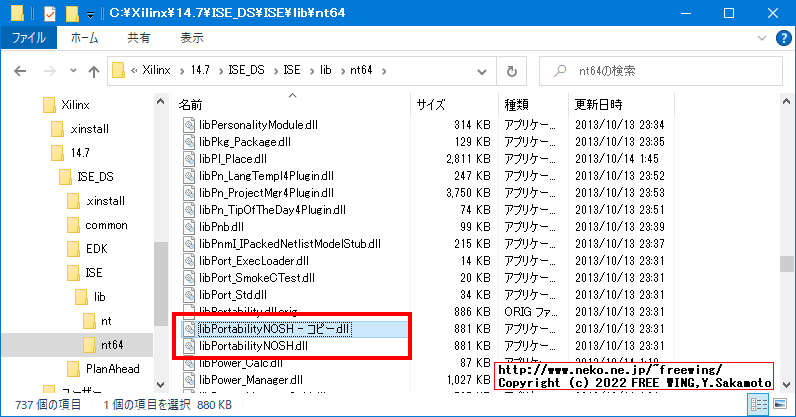Refresh the nt64 folder view
This screenshot has width=796, height=417.
point(512,72)
